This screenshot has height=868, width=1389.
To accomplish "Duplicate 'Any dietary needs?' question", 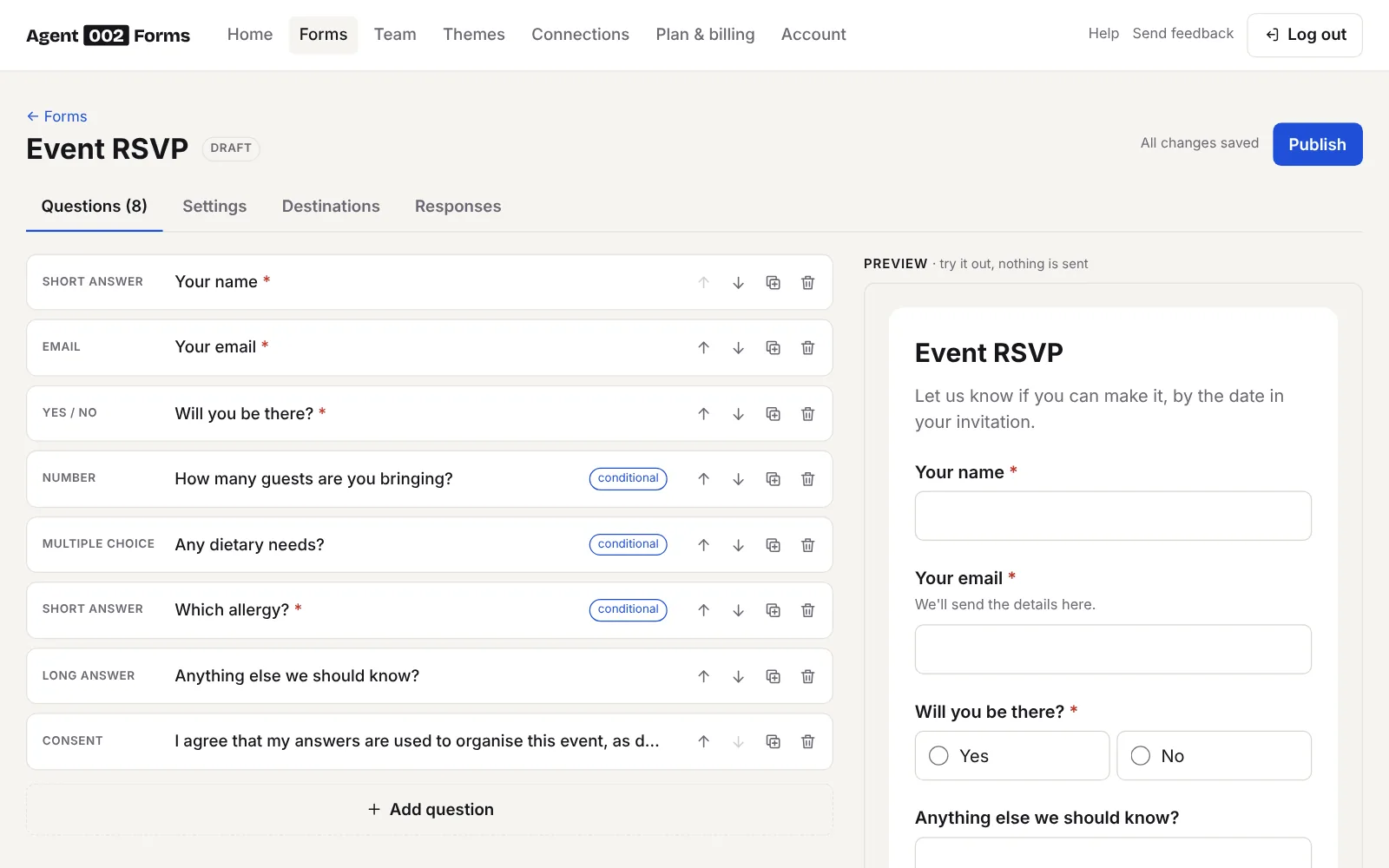I will [x=773, y=545].
